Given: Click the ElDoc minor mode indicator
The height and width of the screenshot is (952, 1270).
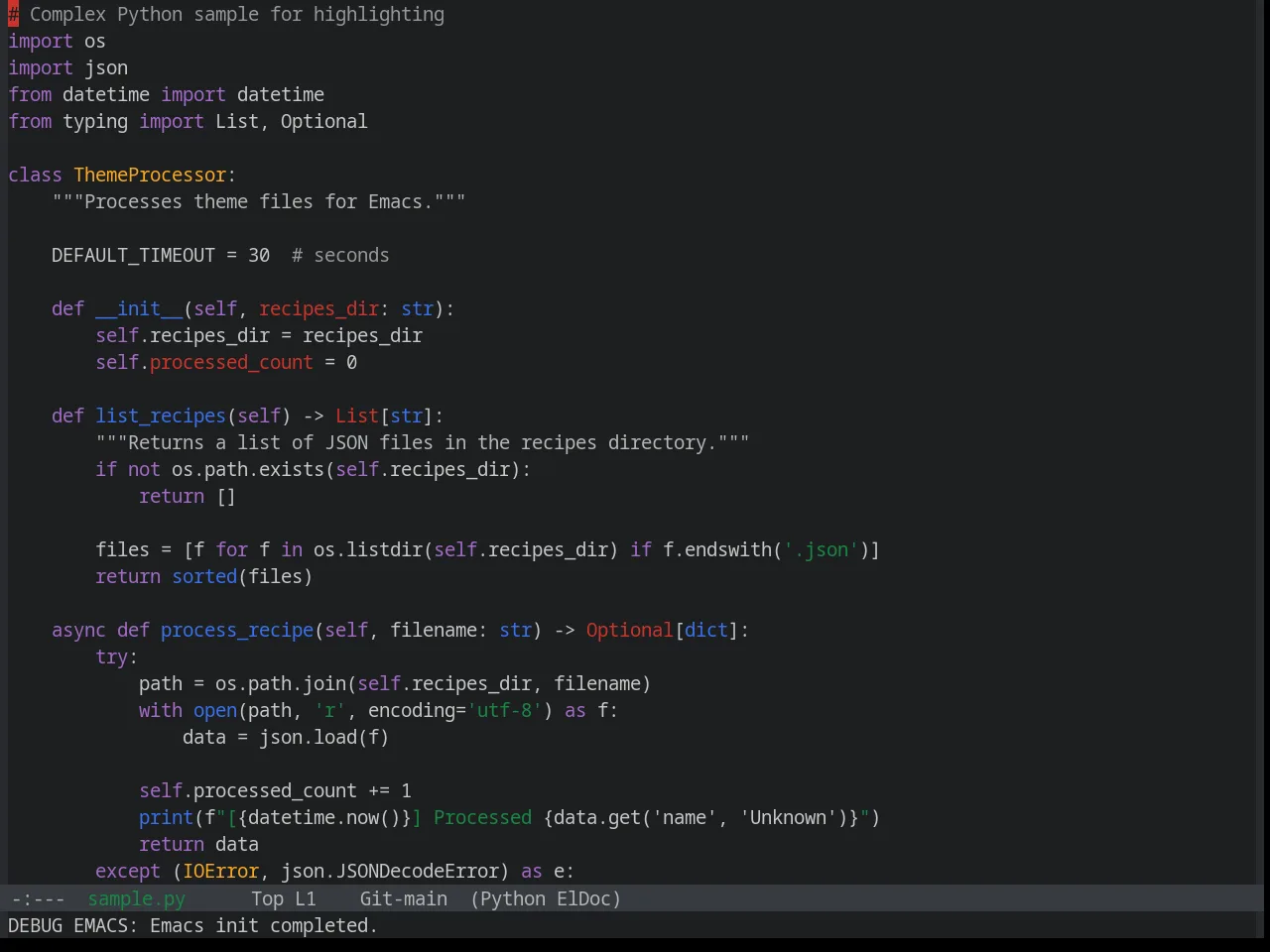Looking at the screenshot, I should point(584,899).
